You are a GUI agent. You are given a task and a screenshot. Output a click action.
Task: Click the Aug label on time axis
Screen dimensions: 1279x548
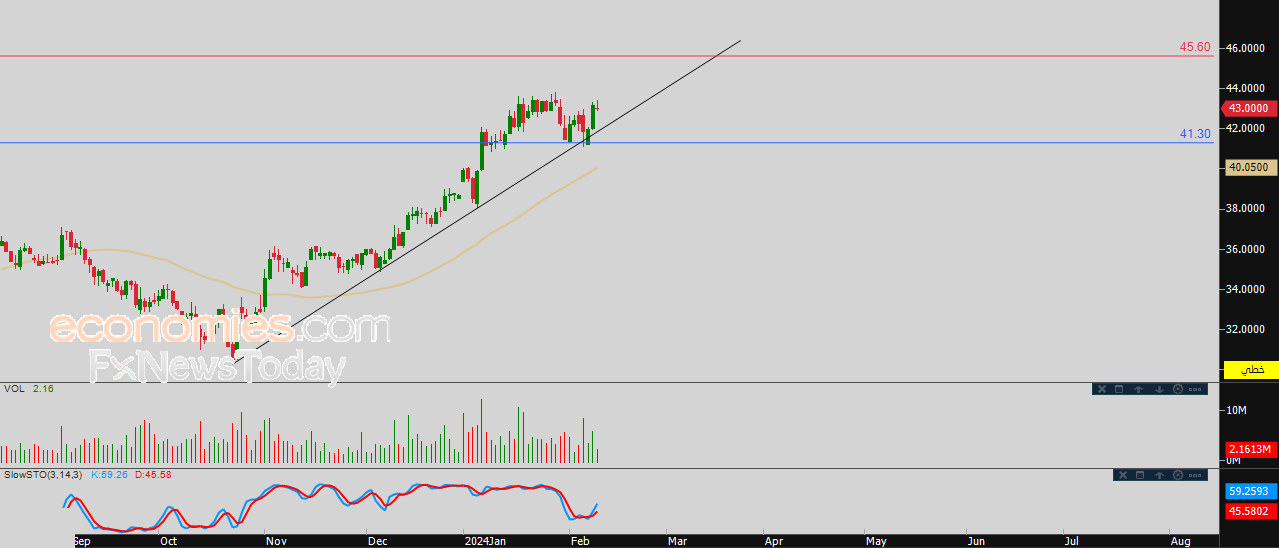1180,541
